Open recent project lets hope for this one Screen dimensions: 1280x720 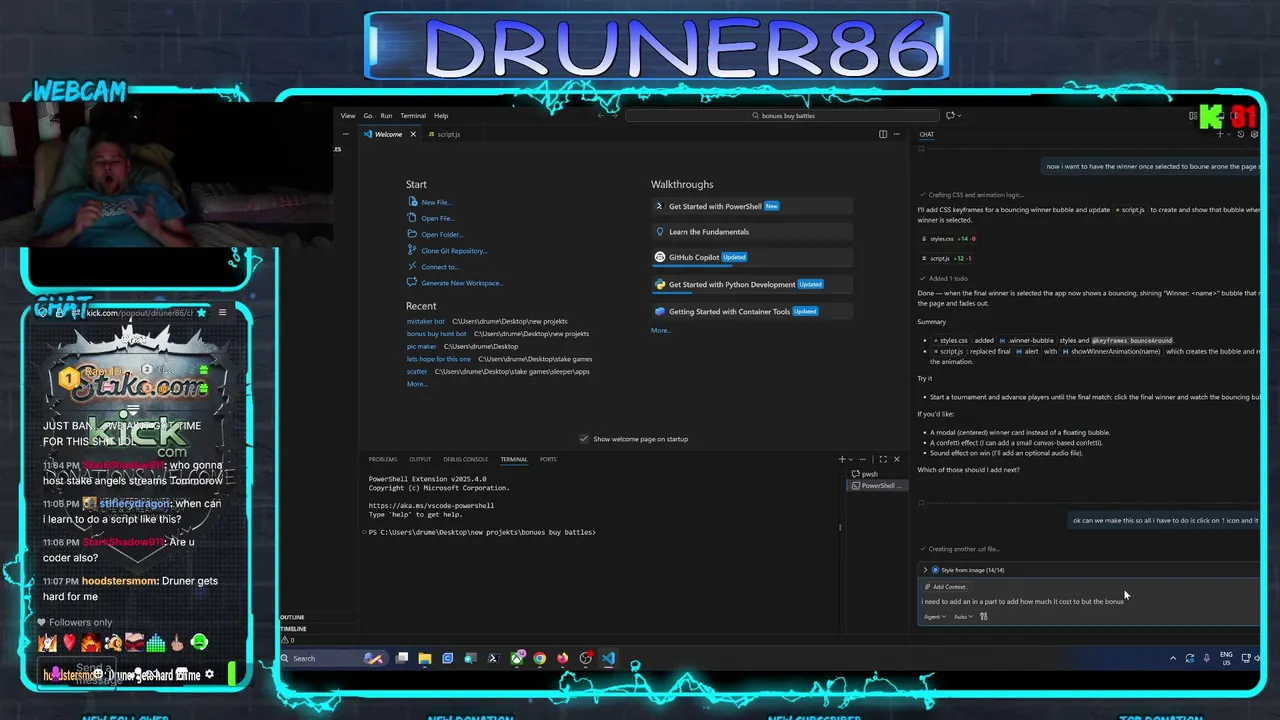[438, 358]
